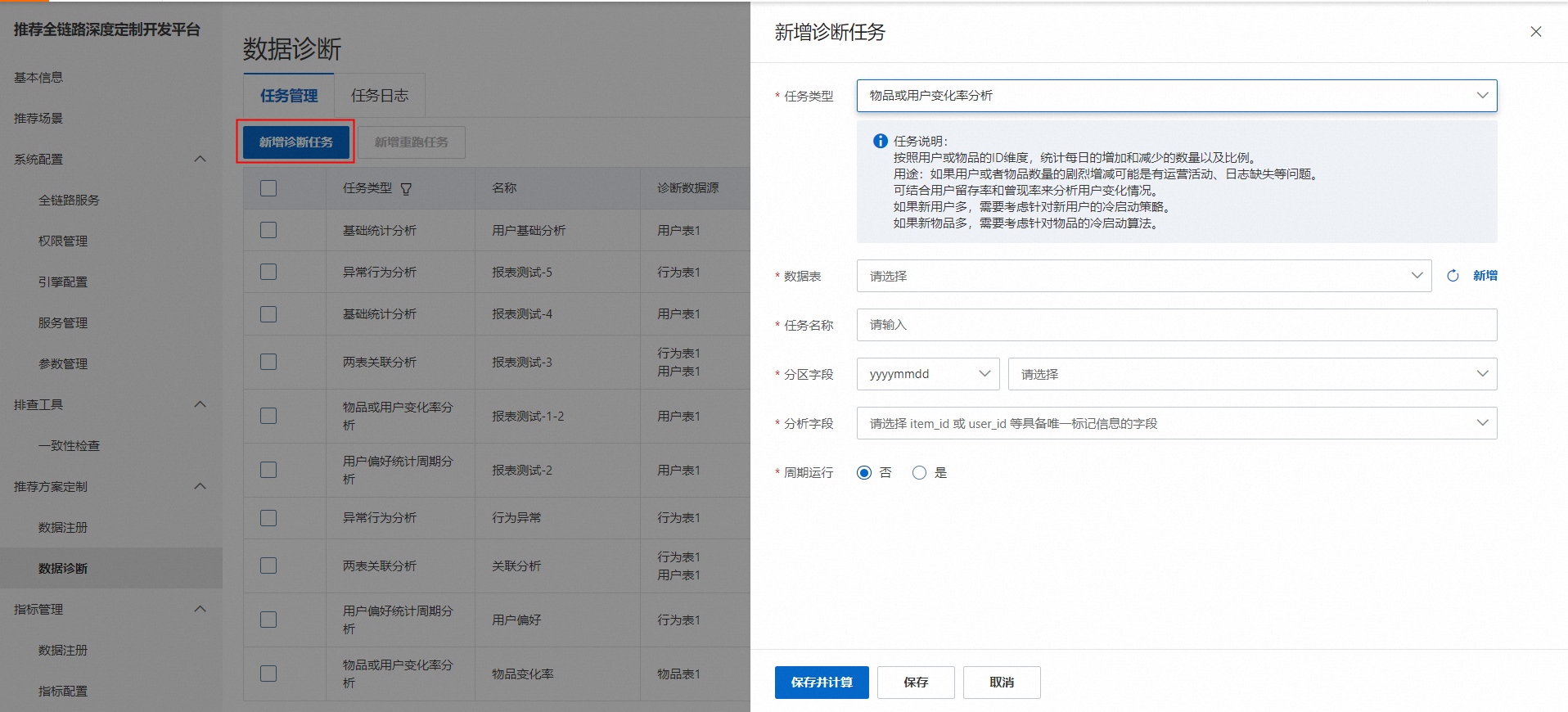The height and width of the screenshot is (712, 1568).
Task: Click the 保存 button
Action: point(916,683)
